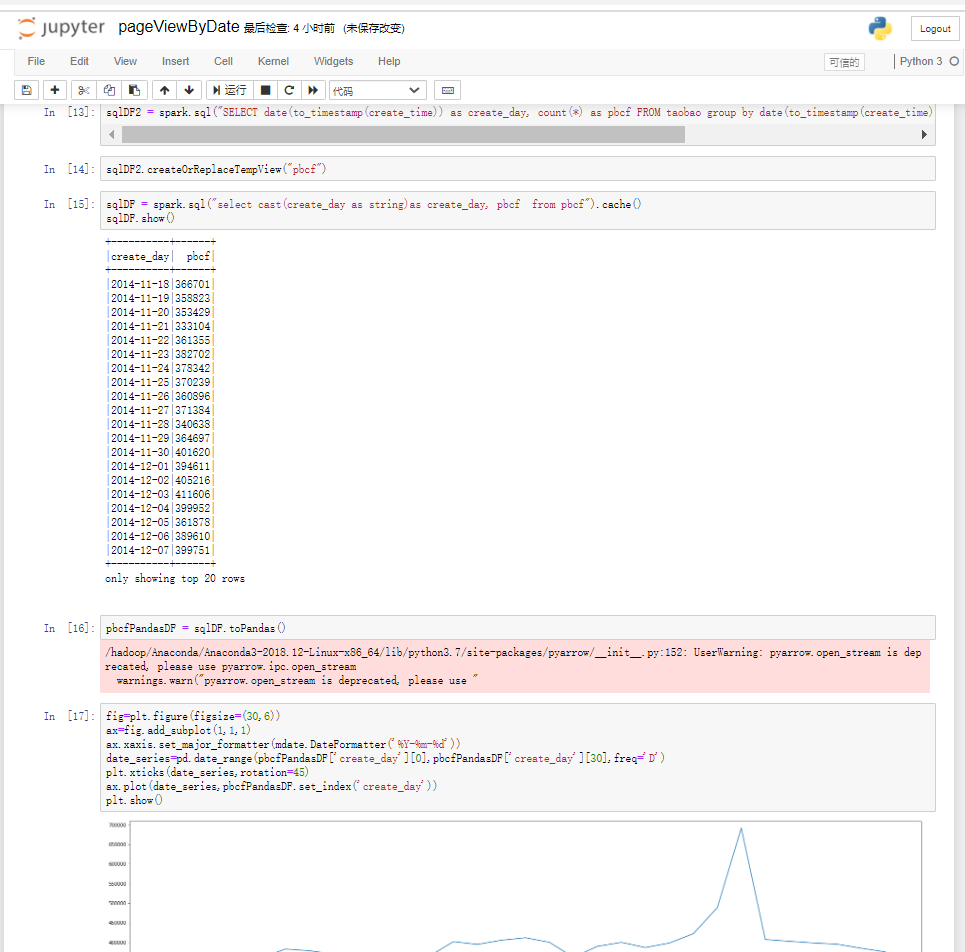
Task: Click the create_day column header text
Action: pyautogui.click(x=140, y=256)
